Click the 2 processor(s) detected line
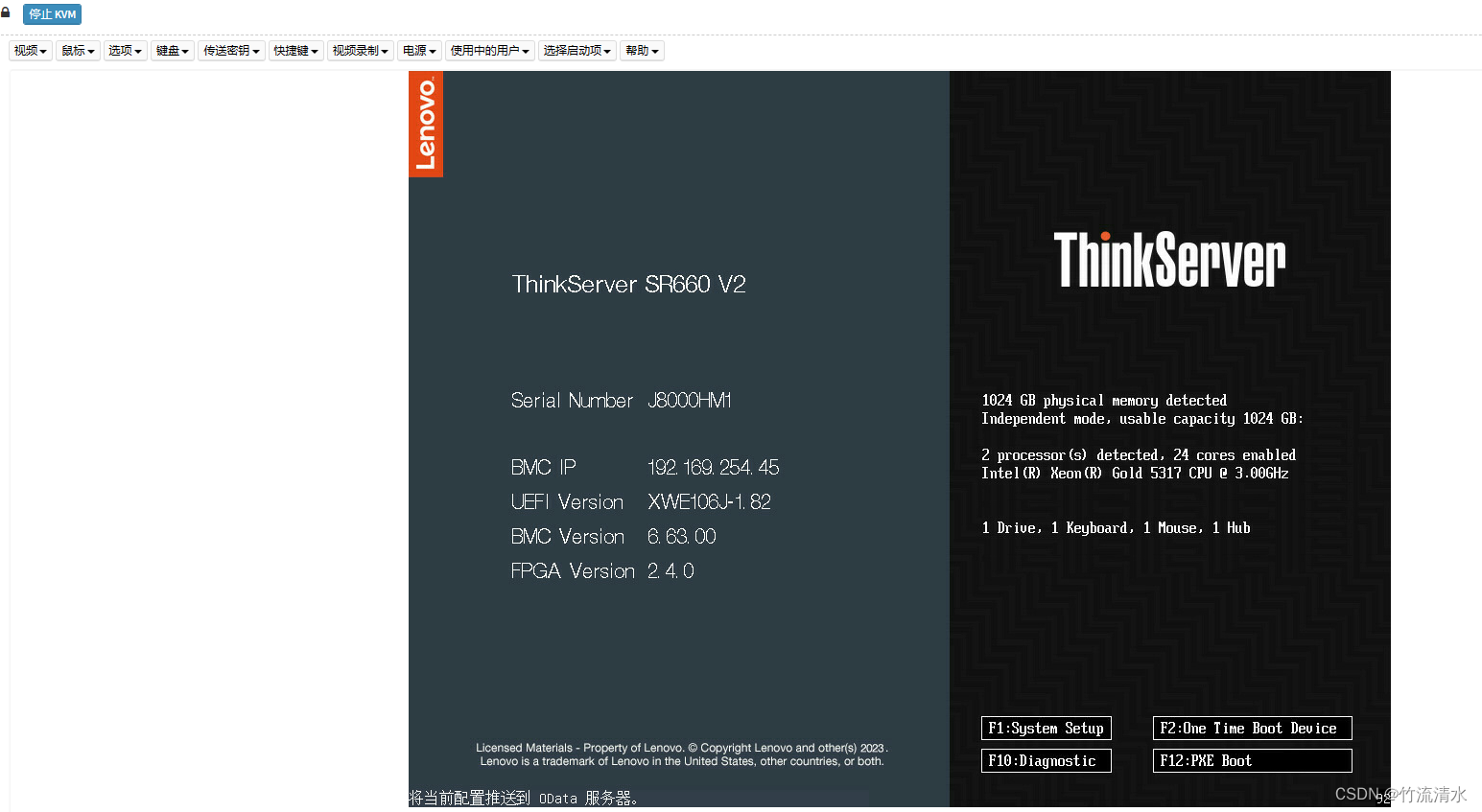The width and height of the screenshot is (1482, 812). 1139,455
